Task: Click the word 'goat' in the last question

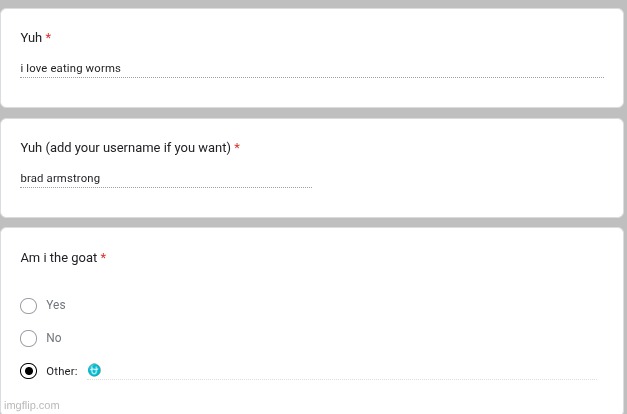Action: click(x=85, y=258)
